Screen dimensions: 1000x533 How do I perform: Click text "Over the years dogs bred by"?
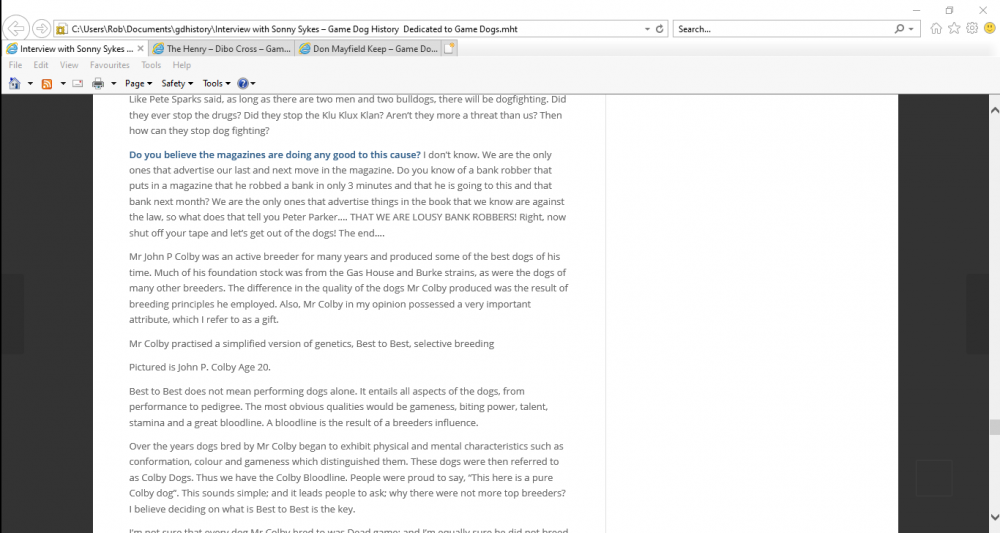click(191, 446)
